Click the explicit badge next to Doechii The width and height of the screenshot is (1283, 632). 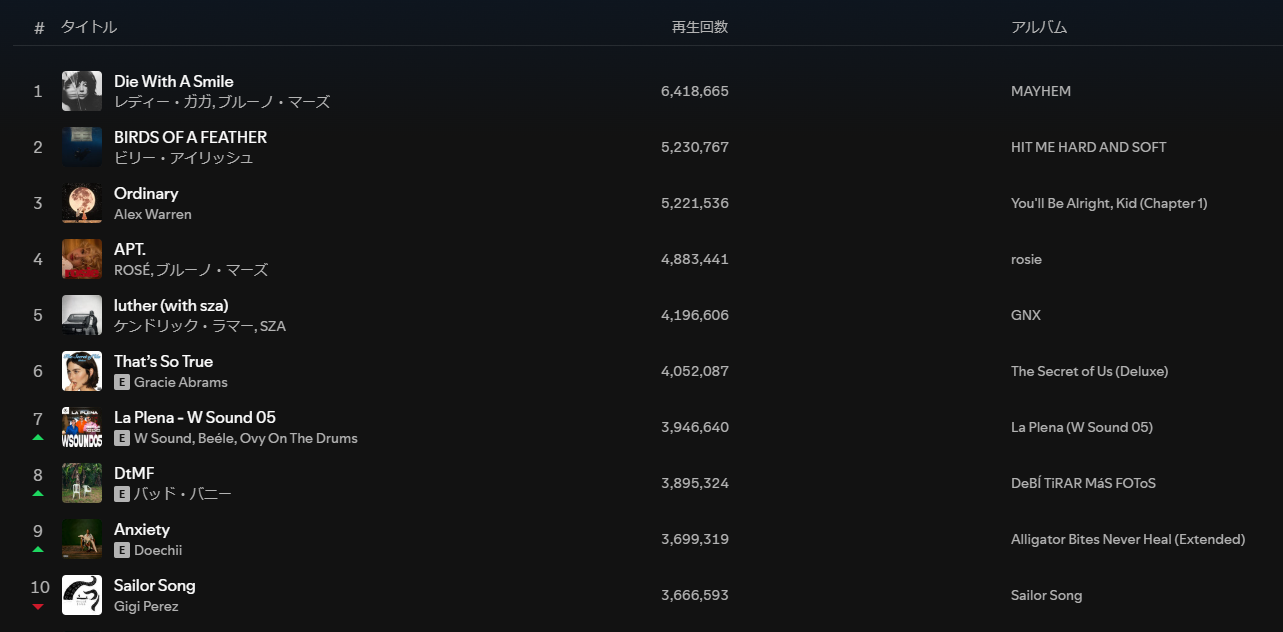coord(122,550)
